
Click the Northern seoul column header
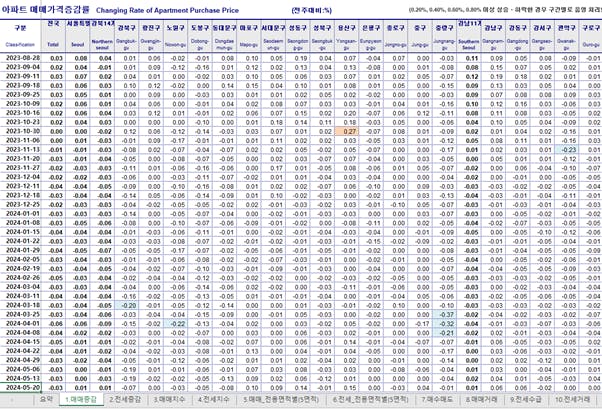click(102, 36)
